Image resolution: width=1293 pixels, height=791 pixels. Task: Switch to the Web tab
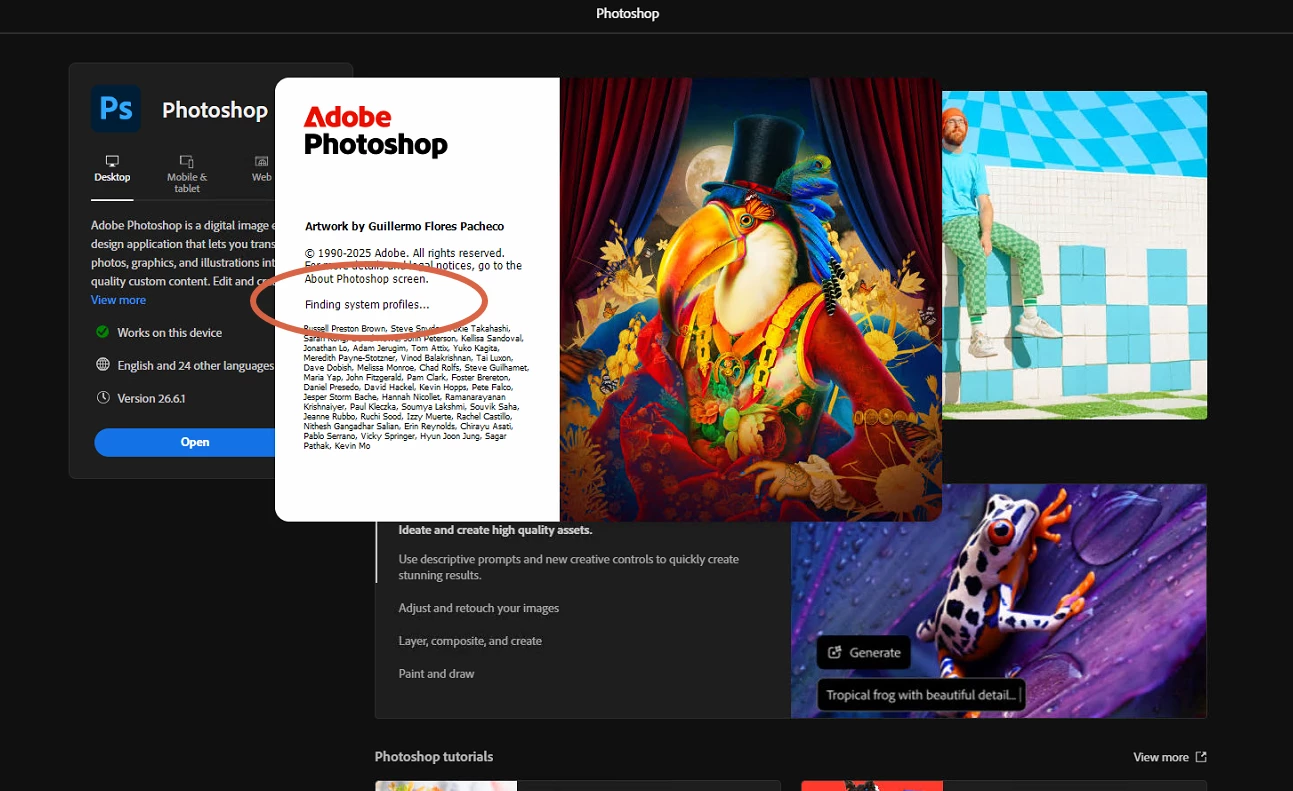[x=261, y=169]
